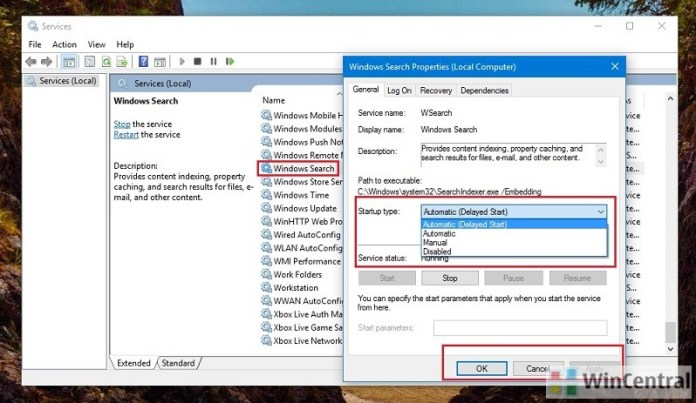Click the gear icon beside Windows Time
Viewport: 696px width, 403px height.
tap(266, 194)
